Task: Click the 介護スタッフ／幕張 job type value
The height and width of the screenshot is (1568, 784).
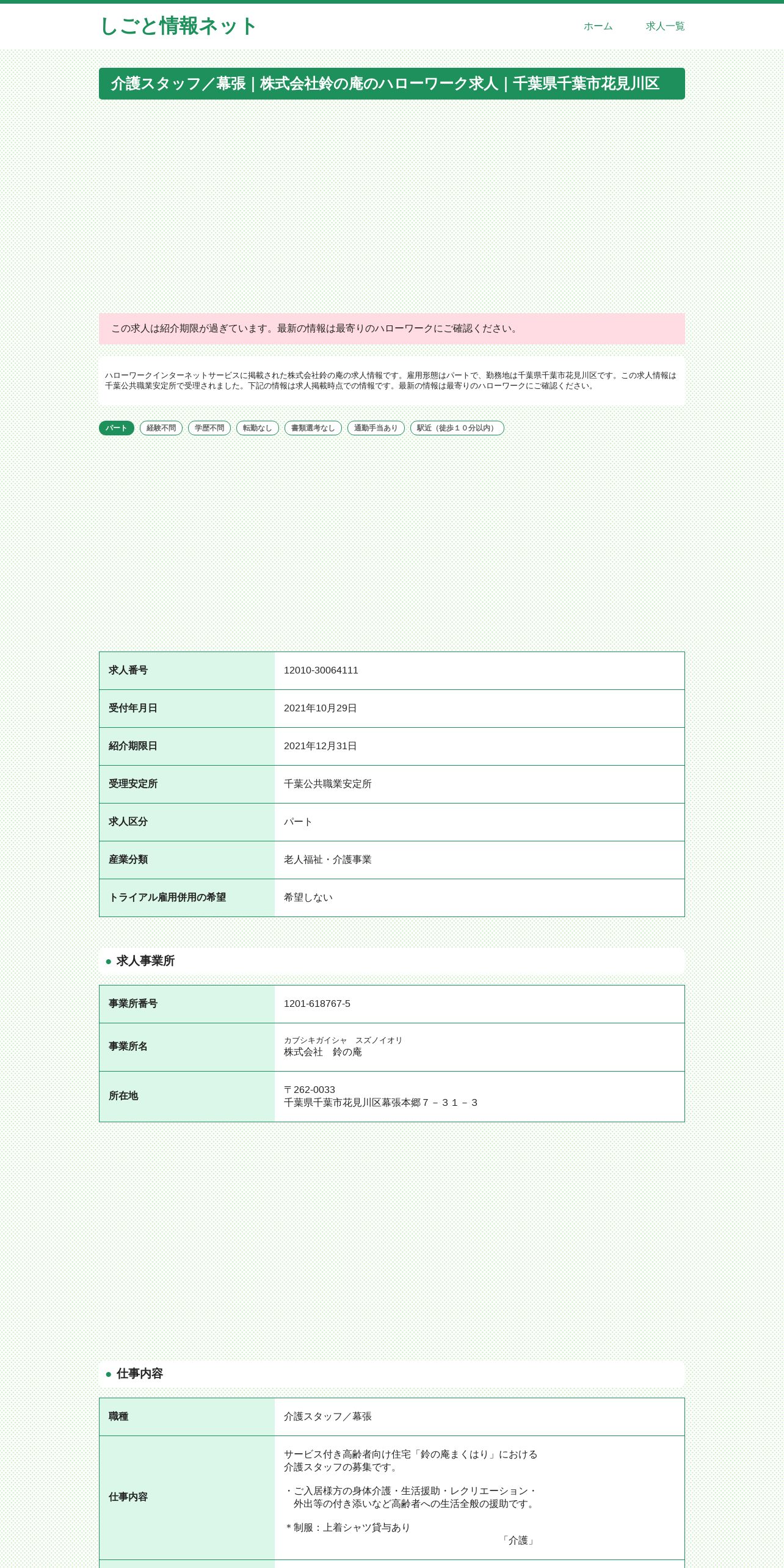Action: [328, 1417]
